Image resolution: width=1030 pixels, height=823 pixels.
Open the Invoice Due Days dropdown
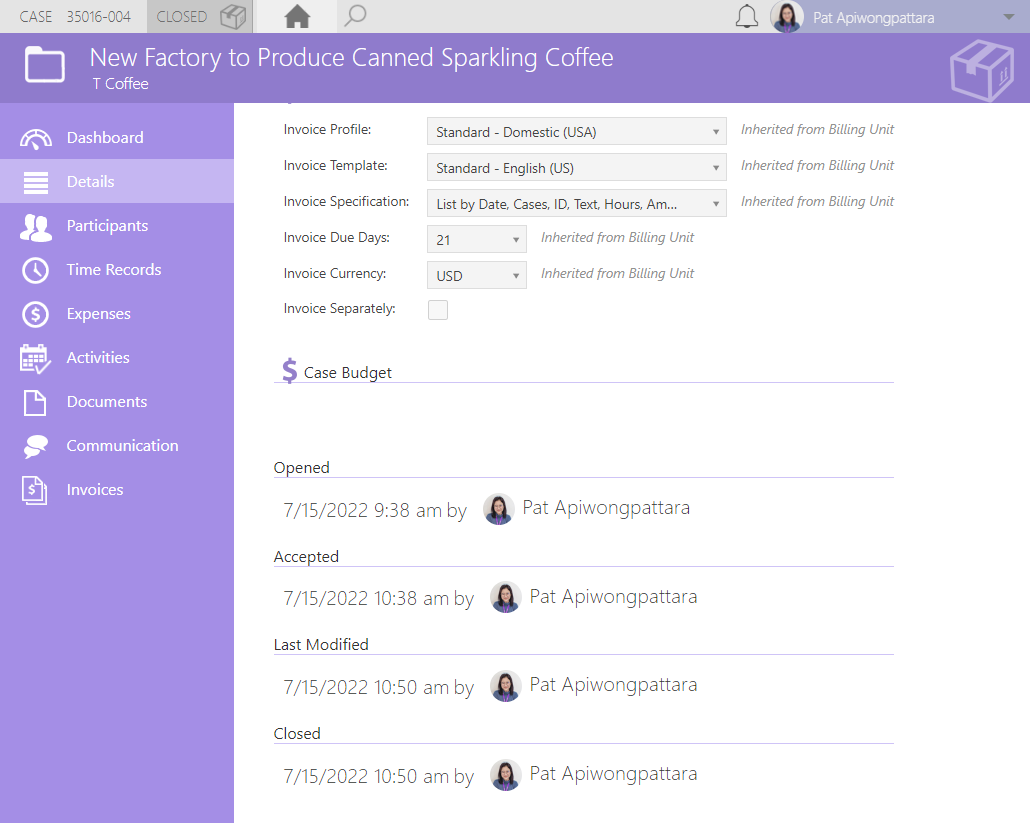(477, 240)
